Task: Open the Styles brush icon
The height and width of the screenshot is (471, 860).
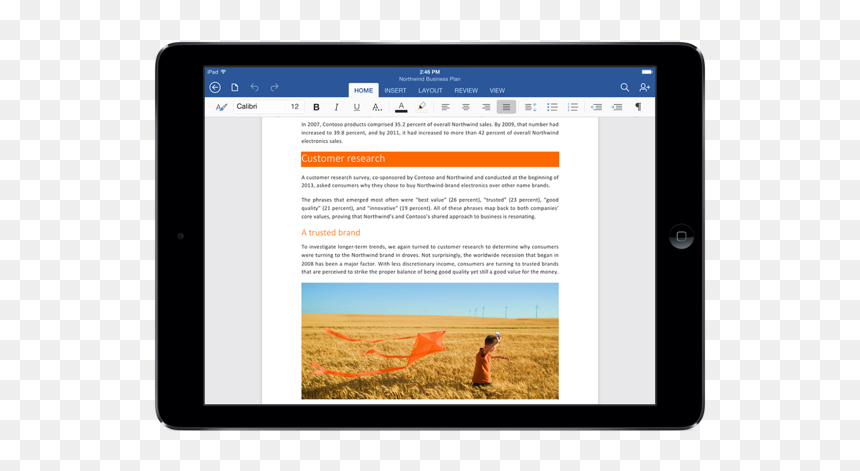Action: [x=221, y=107]
